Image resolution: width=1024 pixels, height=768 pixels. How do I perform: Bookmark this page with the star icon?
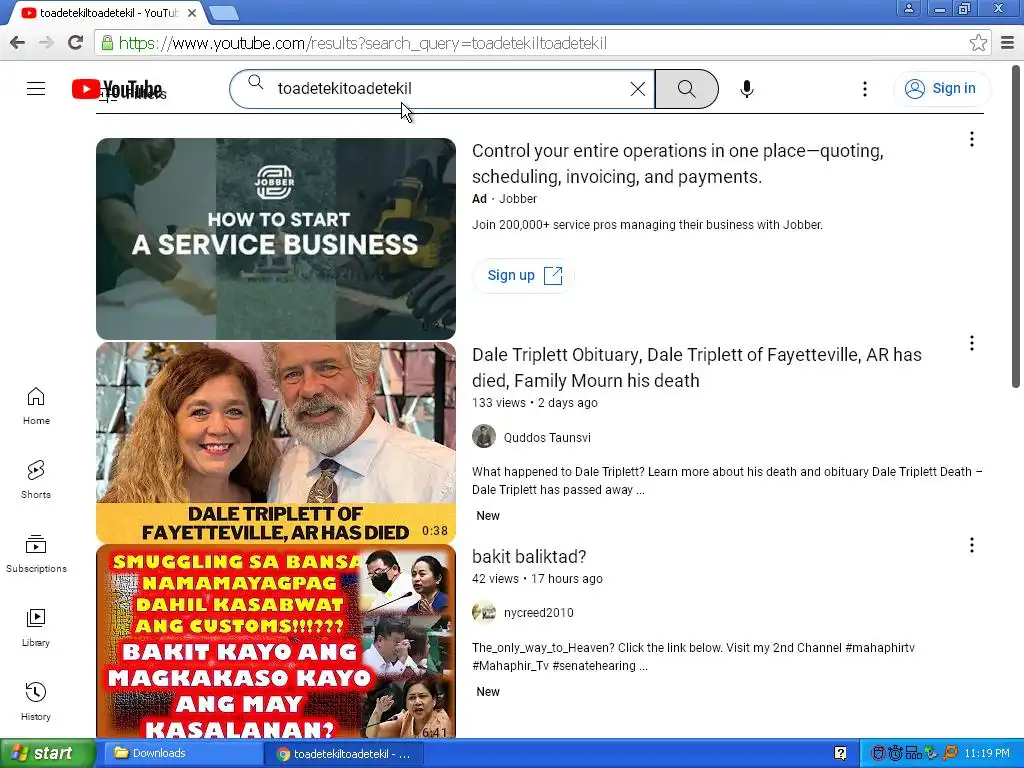coord(978,43)
